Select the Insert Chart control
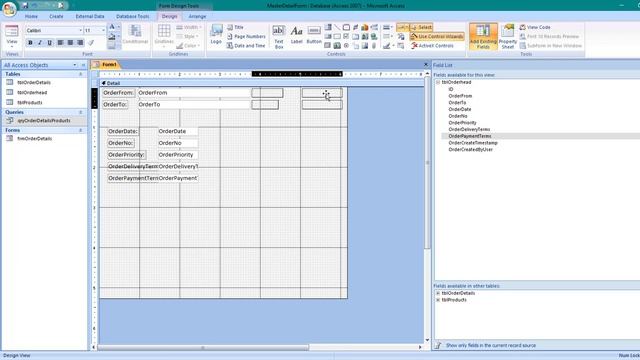 (364, 27)
